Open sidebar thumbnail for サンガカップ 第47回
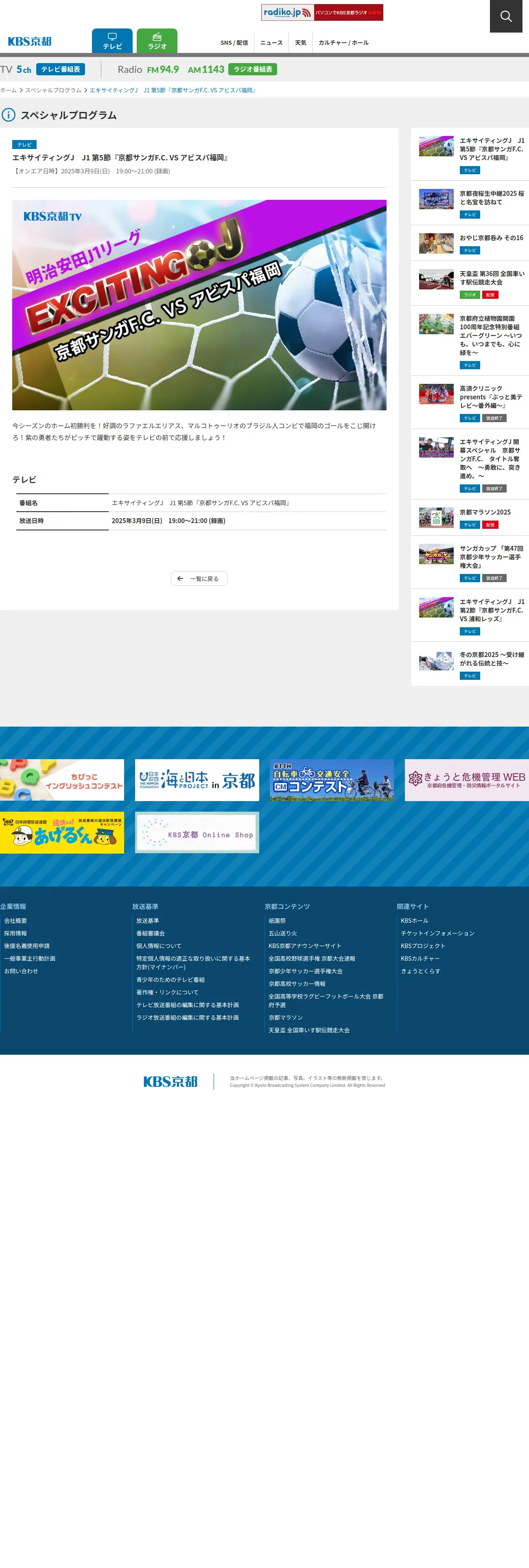This screenshot has width=529, height=1568. coord(436,554)
